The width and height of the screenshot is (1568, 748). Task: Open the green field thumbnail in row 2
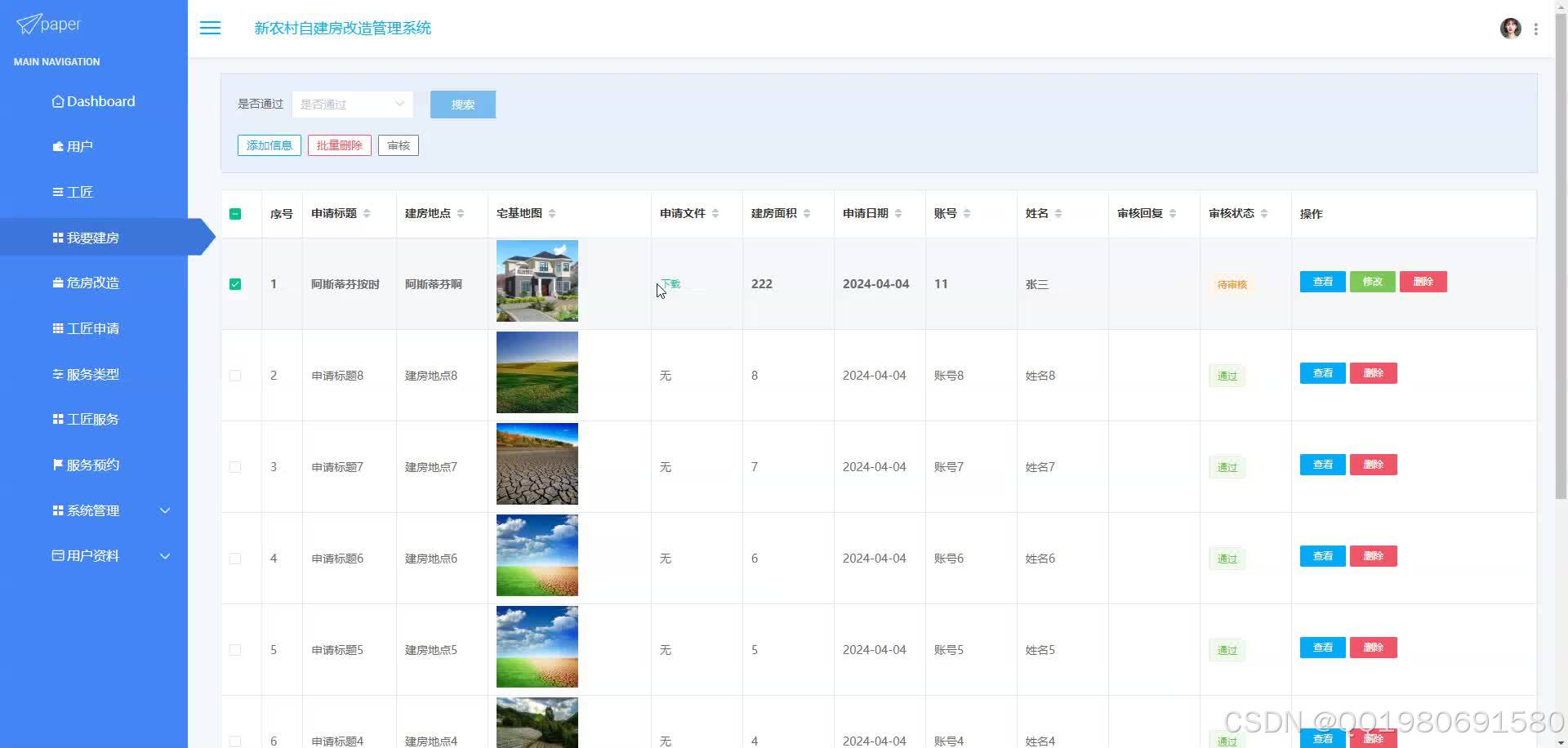click(x=537, y=372)
